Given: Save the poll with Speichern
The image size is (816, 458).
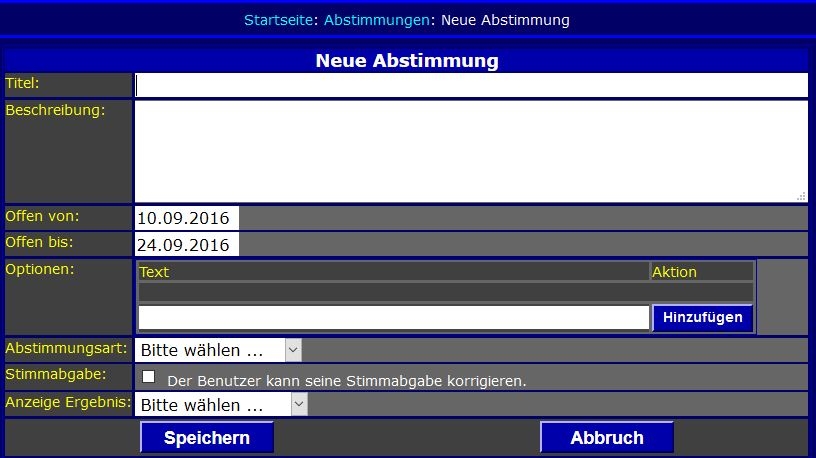Looking at the screenshot, I should point(207,438).
